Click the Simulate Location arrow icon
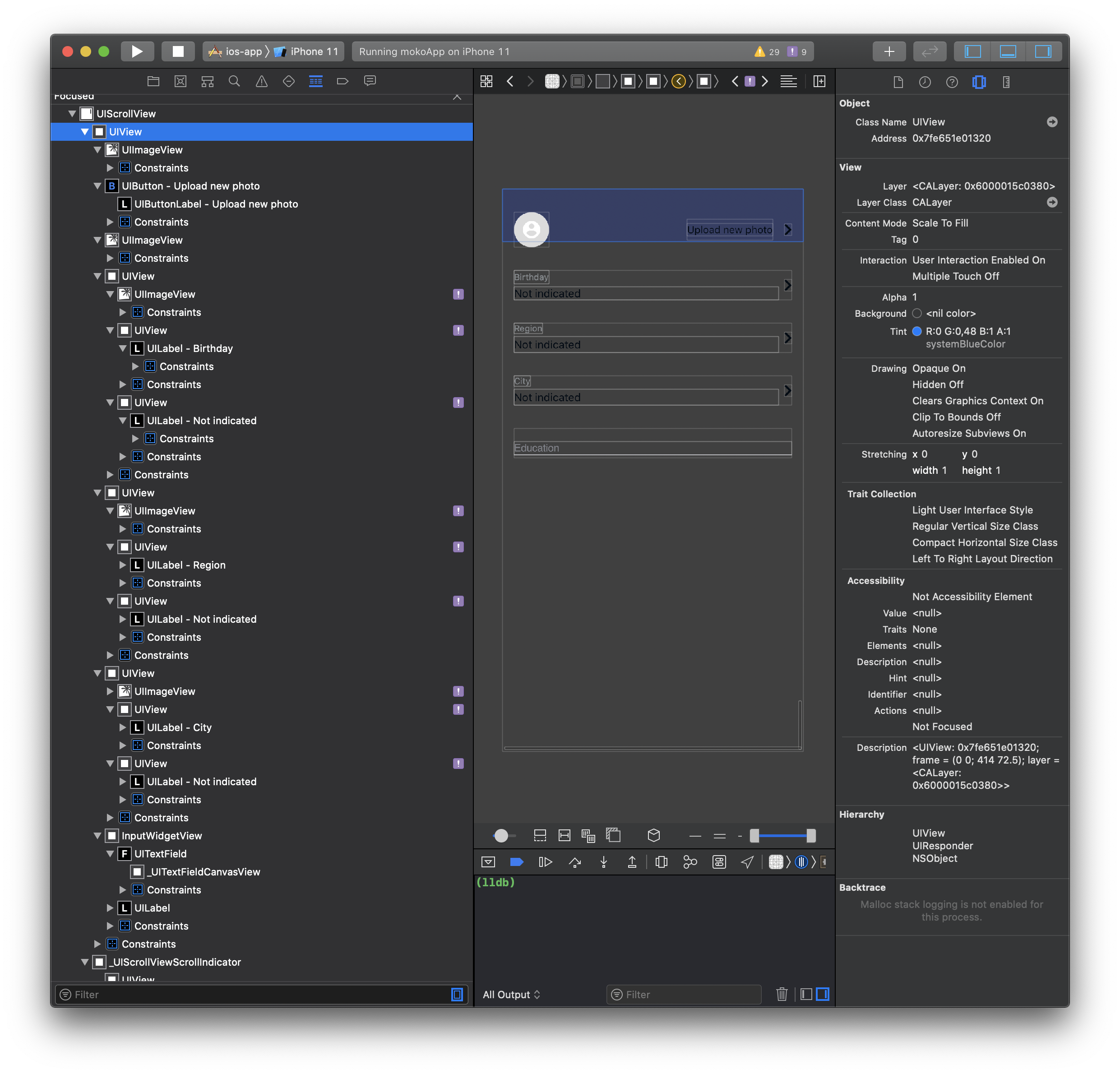This screenshot has height=1074, width=1120. (x=747, y=862)
